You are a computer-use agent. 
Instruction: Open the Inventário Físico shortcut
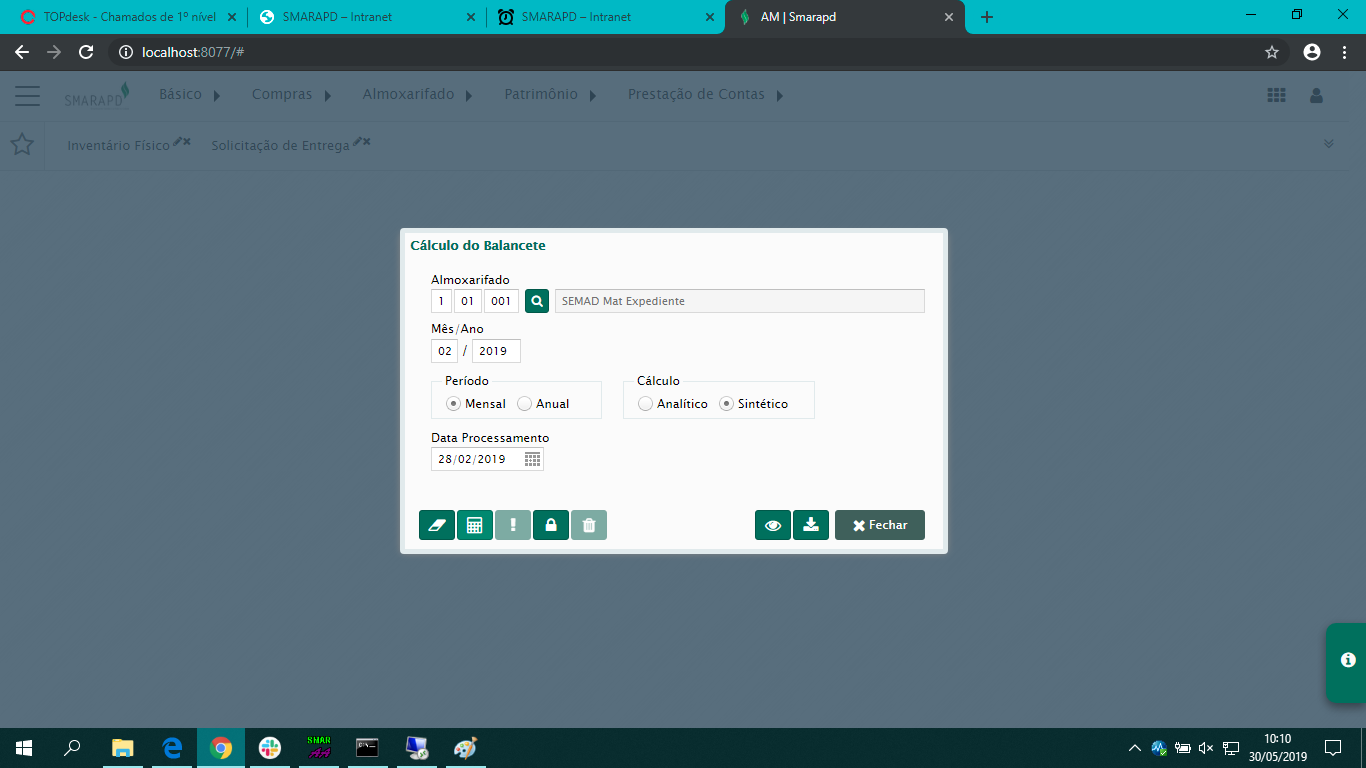(x=119, y=146)
